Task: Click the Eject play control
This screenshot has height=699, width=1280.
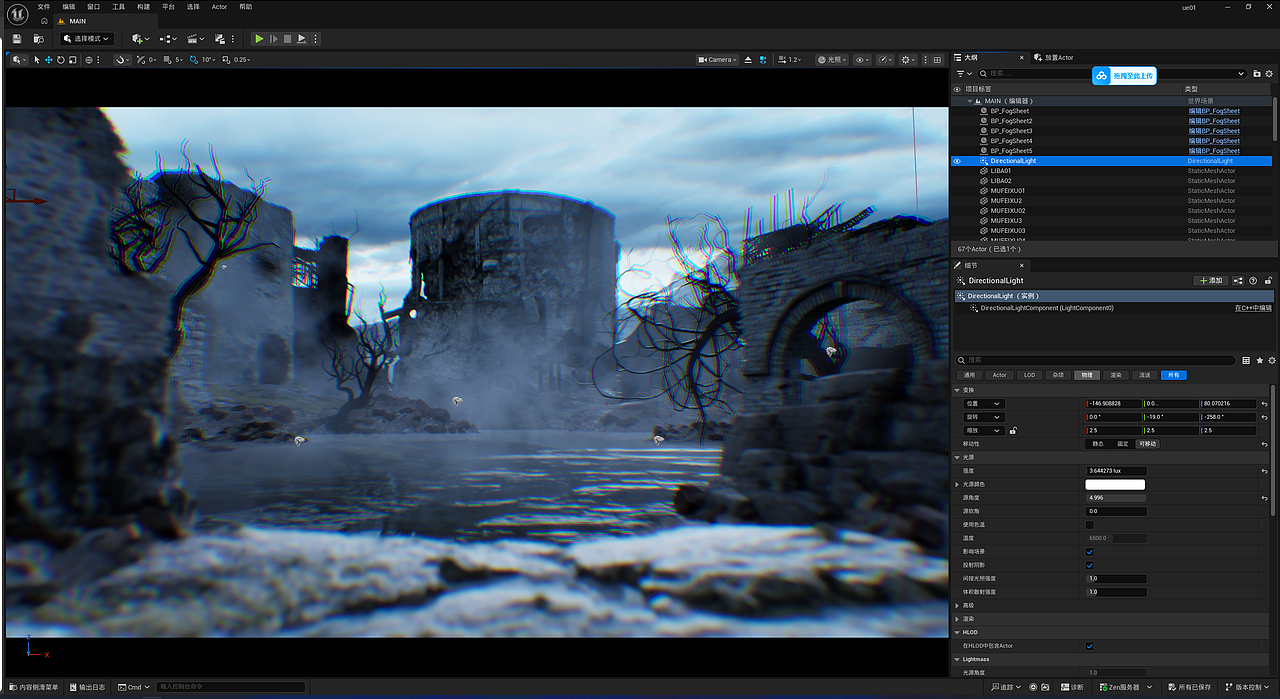Action: [301, 39]
